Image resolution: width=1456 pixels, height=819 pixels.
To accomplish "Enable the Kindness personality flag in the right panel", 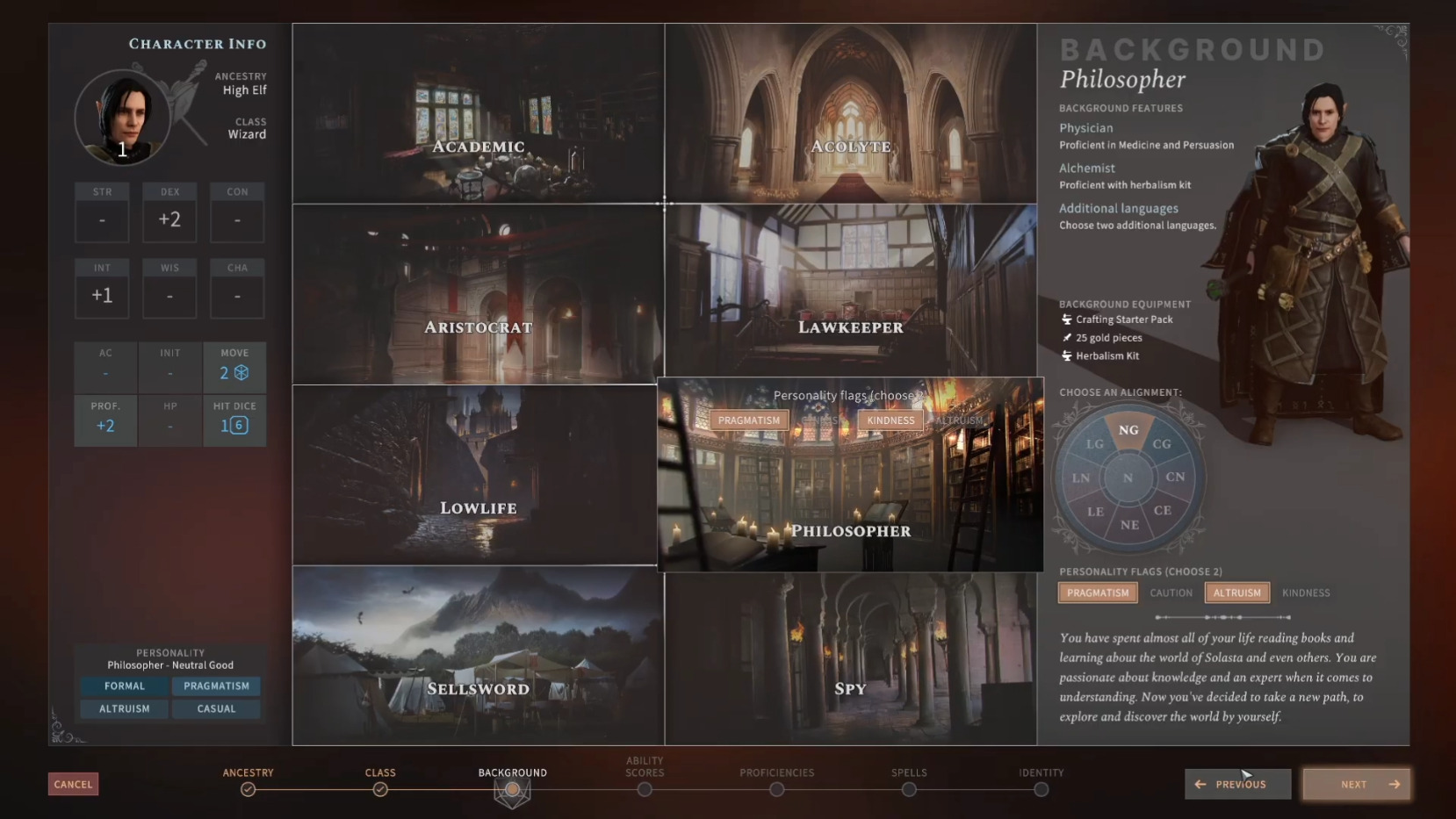I will tap(1306, 593).
